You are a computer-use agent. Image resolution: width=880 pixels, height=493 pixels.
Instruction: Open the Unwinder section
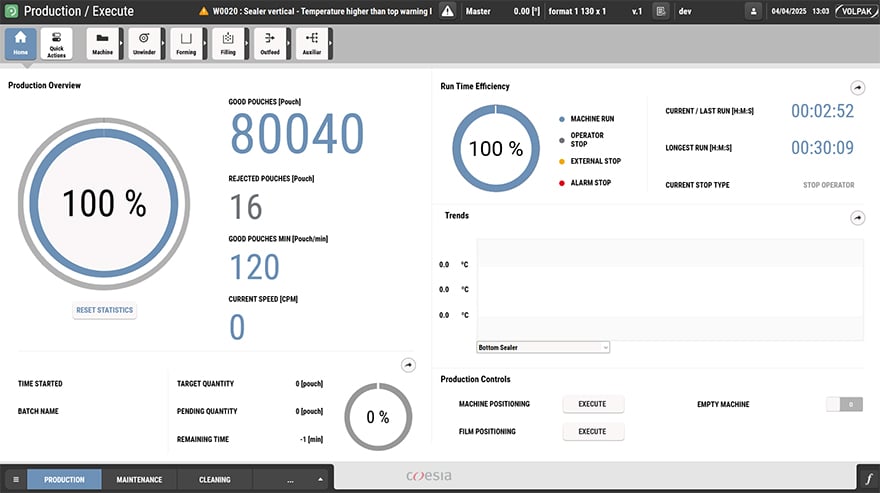pyautogui.click(x=144, y=44)
